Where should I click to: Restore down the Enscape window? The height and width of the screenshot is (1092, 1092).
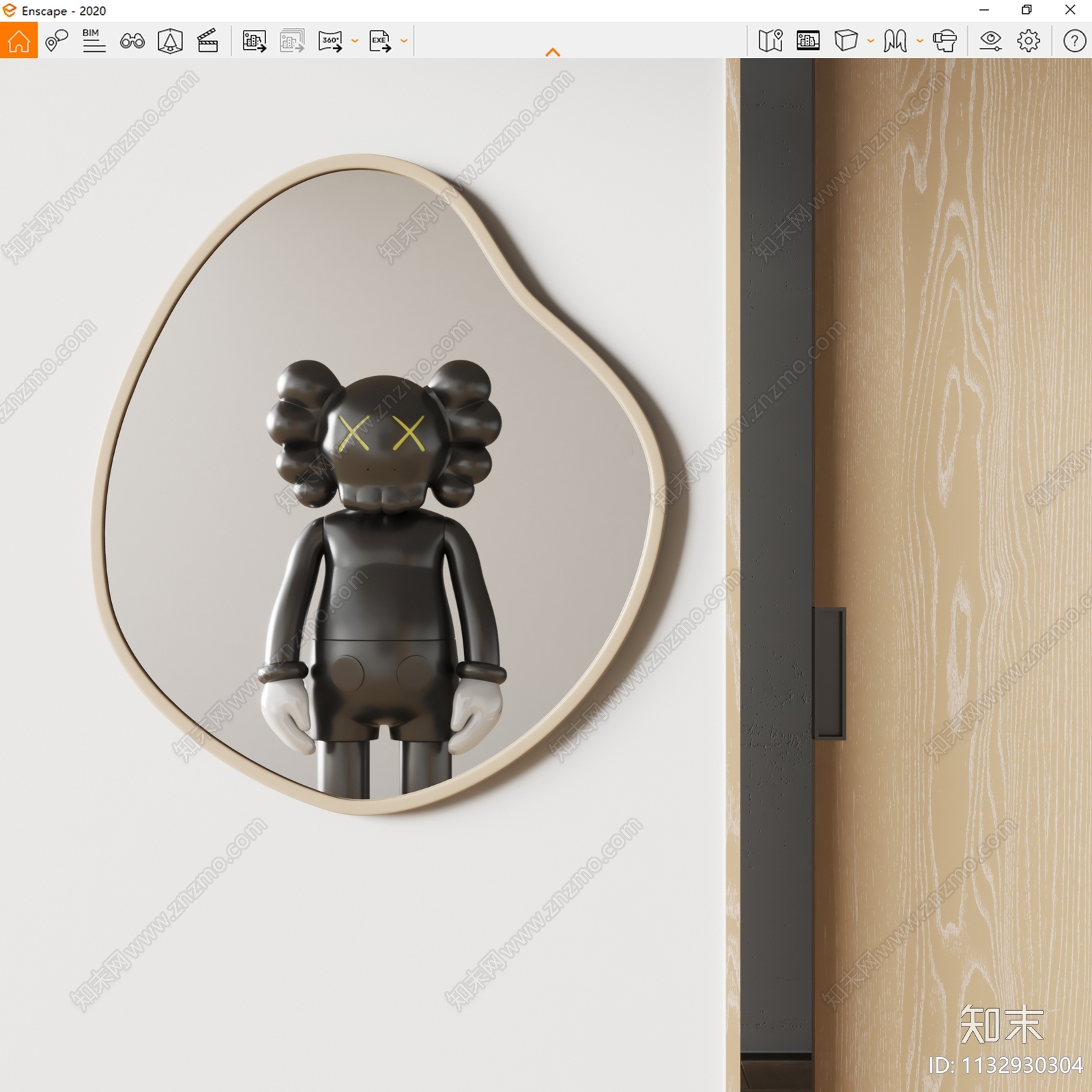click(1026, 10)
